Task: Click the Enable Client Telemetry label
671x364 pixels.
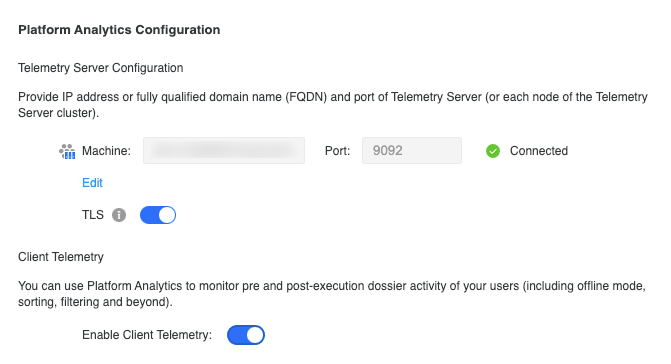Action: tap(147, 335)
